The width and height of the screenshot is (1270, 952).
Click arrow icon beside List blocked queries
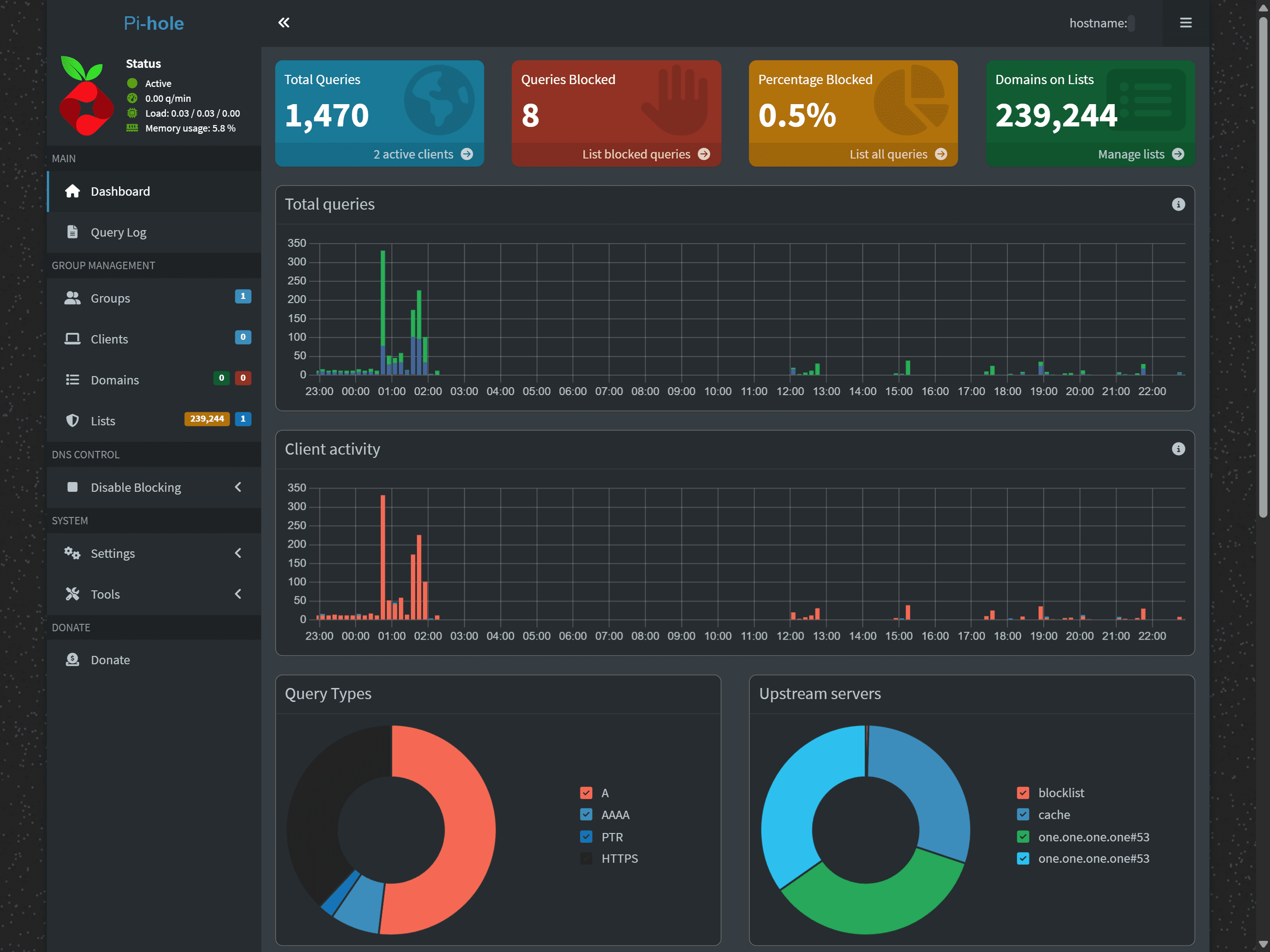tap(704, 154)
